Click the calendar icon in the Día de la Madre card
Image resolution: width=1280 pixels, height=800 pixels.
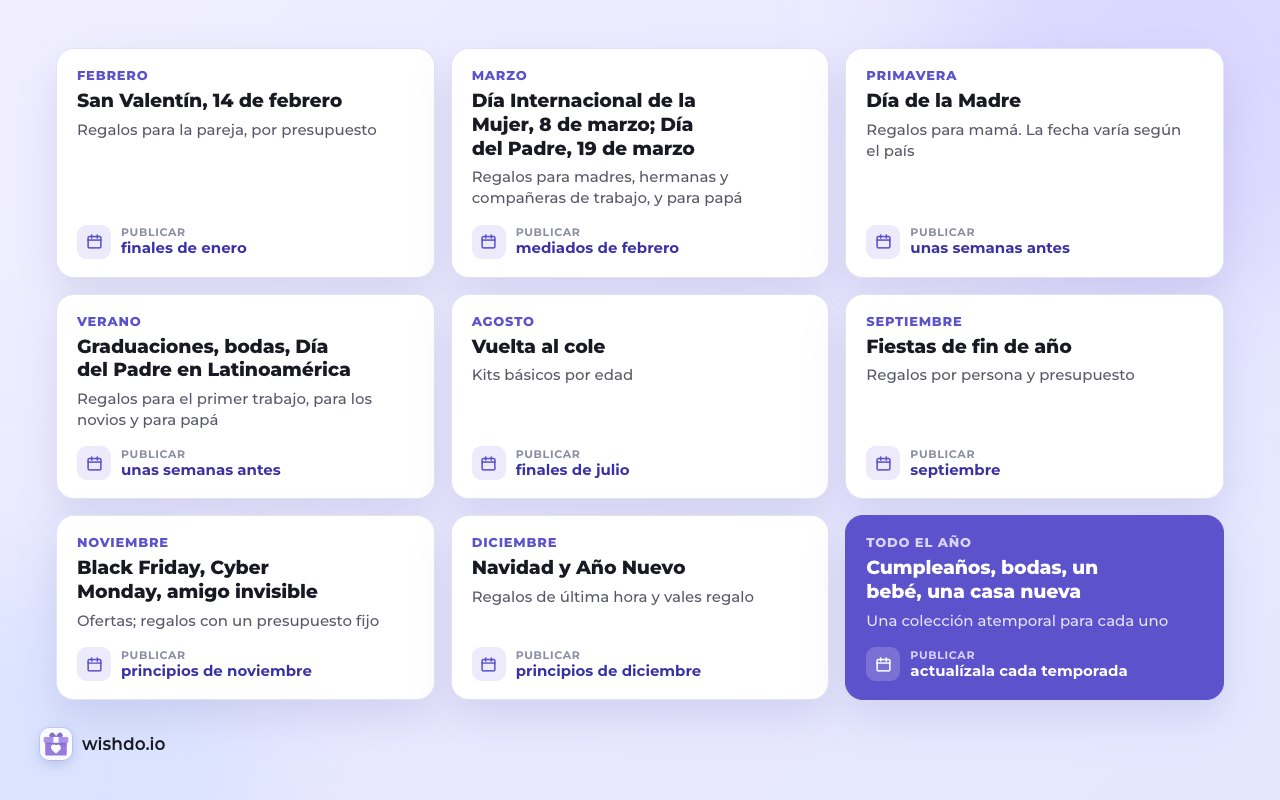883,241
